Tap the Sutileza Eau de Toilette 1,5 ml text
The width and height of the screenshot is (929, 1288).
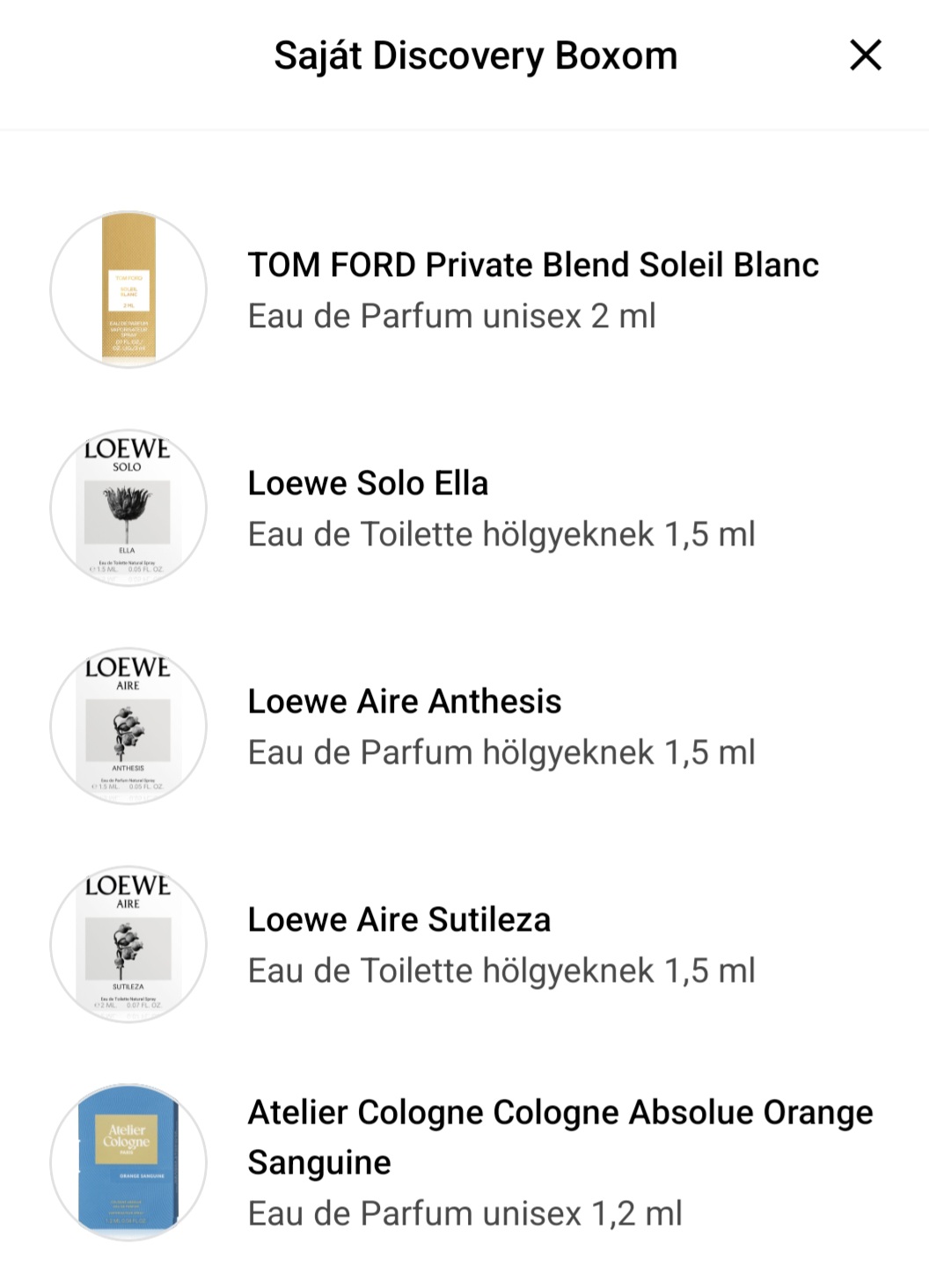[501, 970]
